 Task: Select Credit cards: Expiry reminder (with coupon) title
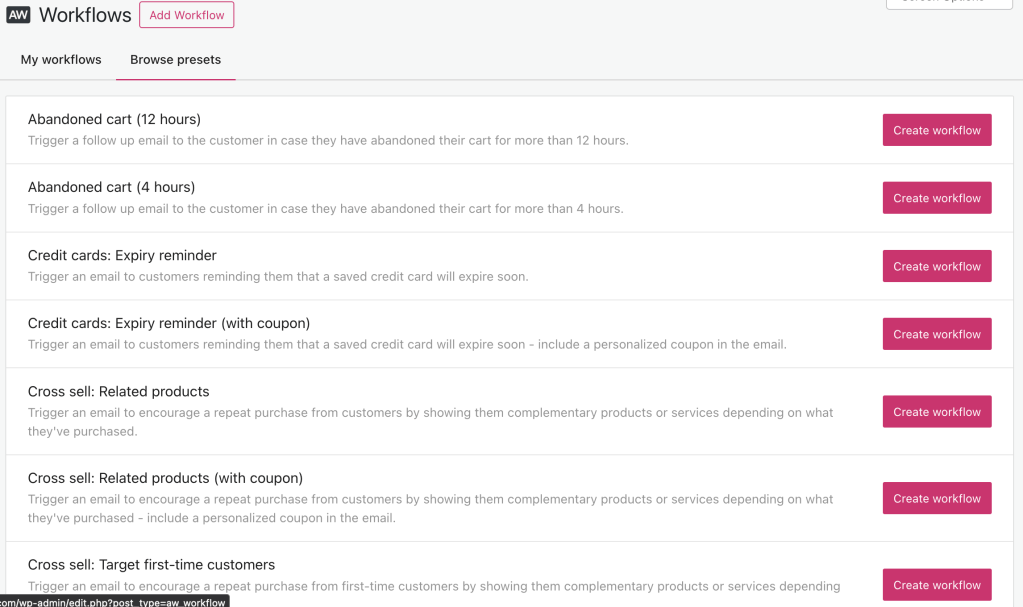point(169,323)
